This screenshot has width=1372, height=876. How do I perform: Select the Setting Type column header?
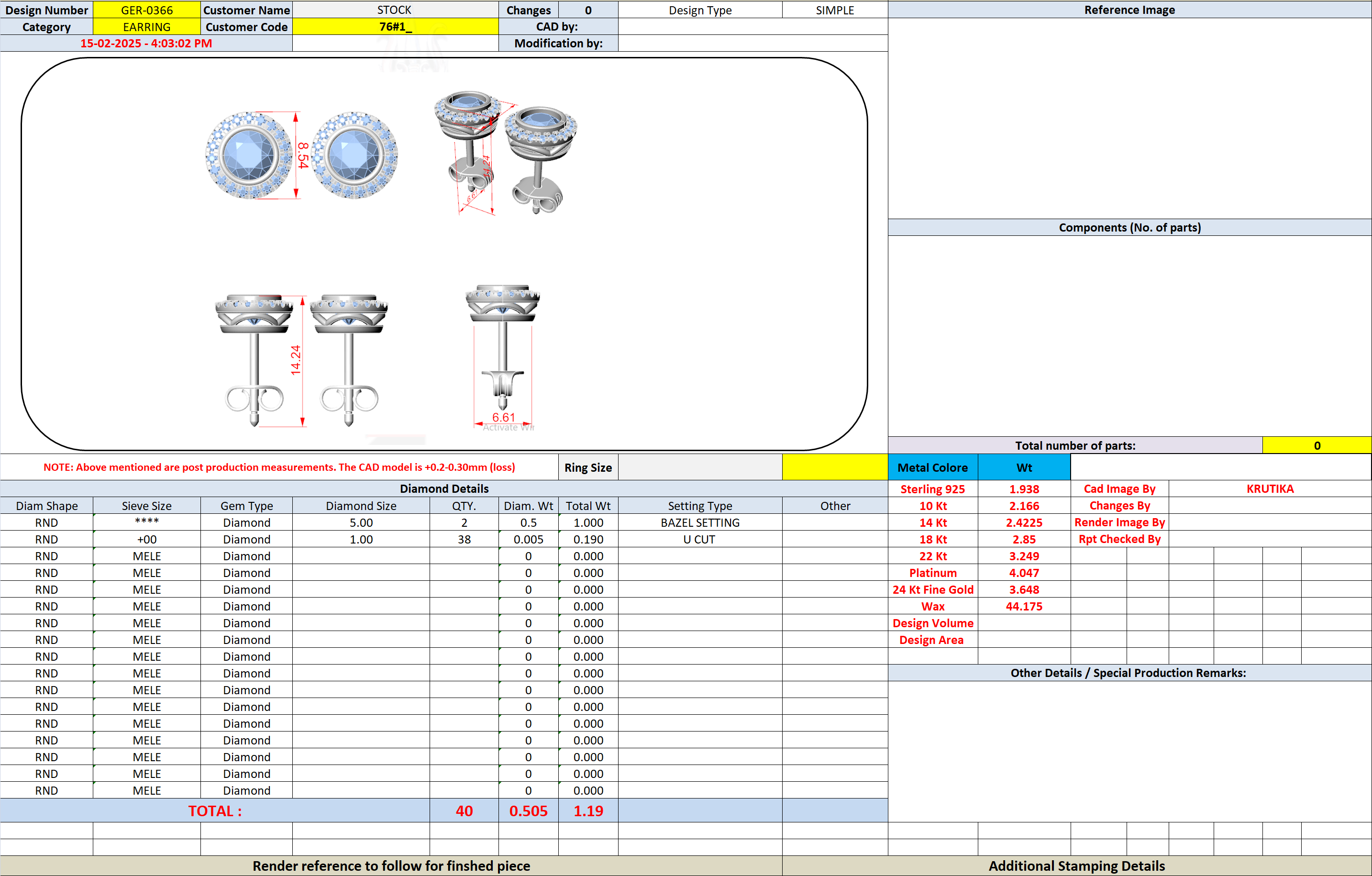tap(700, 506)
